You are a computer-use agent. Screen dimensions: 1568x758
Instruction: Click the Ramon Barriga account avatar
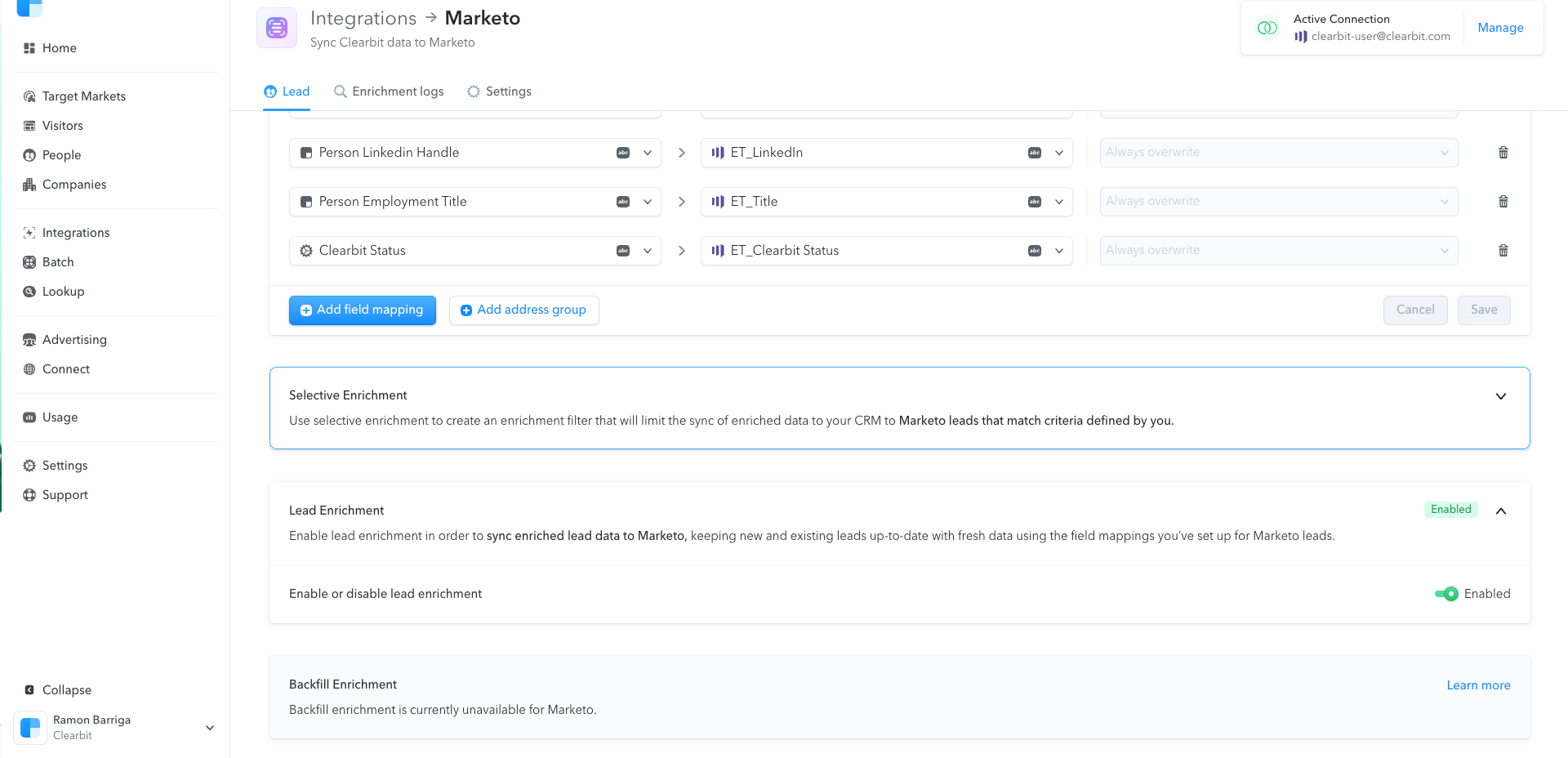click(30, 728)
